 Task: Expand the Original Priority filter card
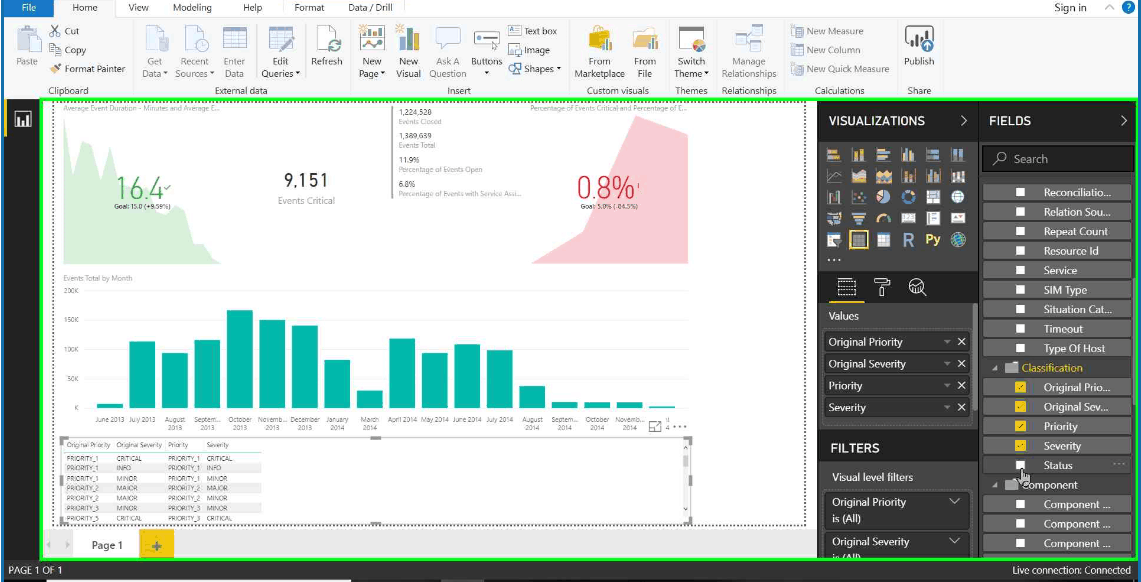pos(955,501)
